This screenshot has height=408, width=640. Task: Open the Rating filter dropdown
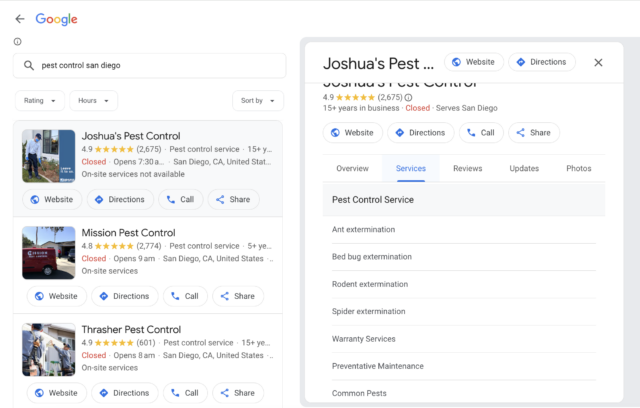[40, 100]
